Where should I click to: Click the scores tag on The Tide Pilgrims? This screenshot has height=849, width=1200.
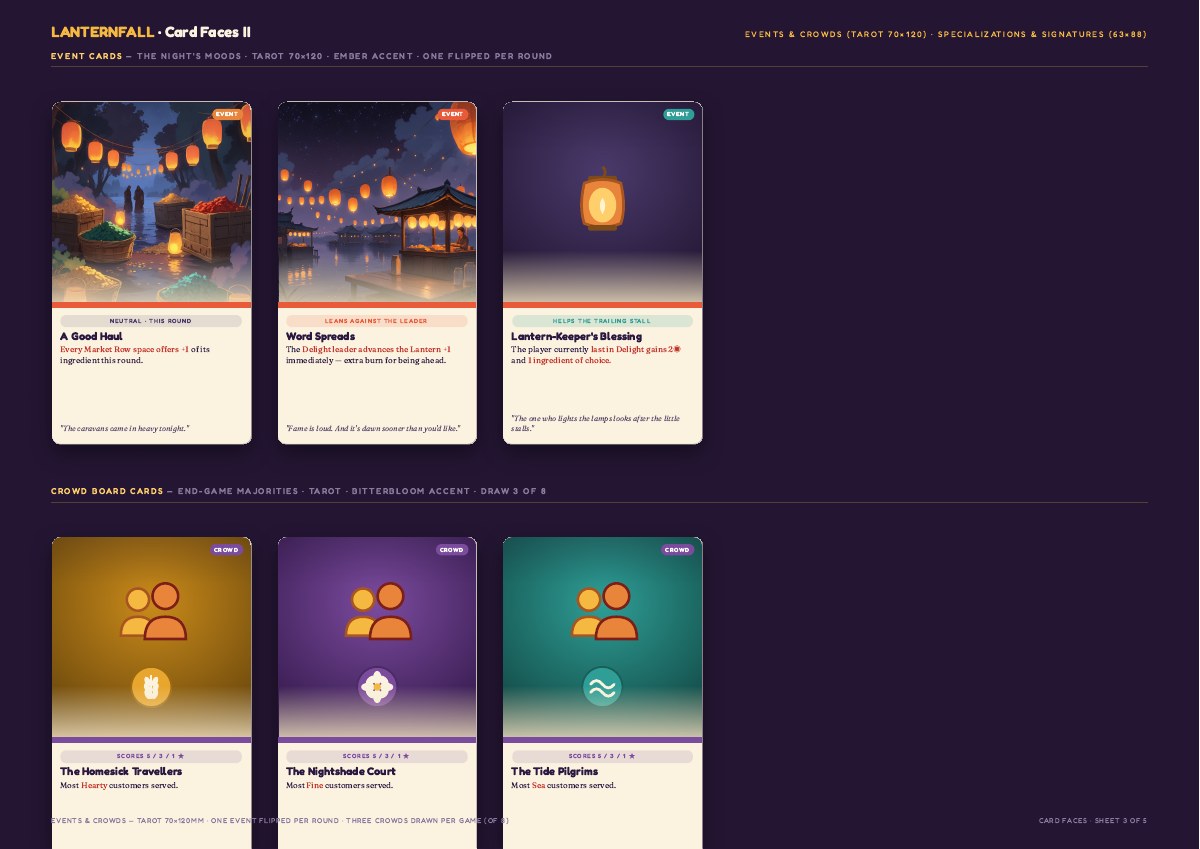point(602,756)
